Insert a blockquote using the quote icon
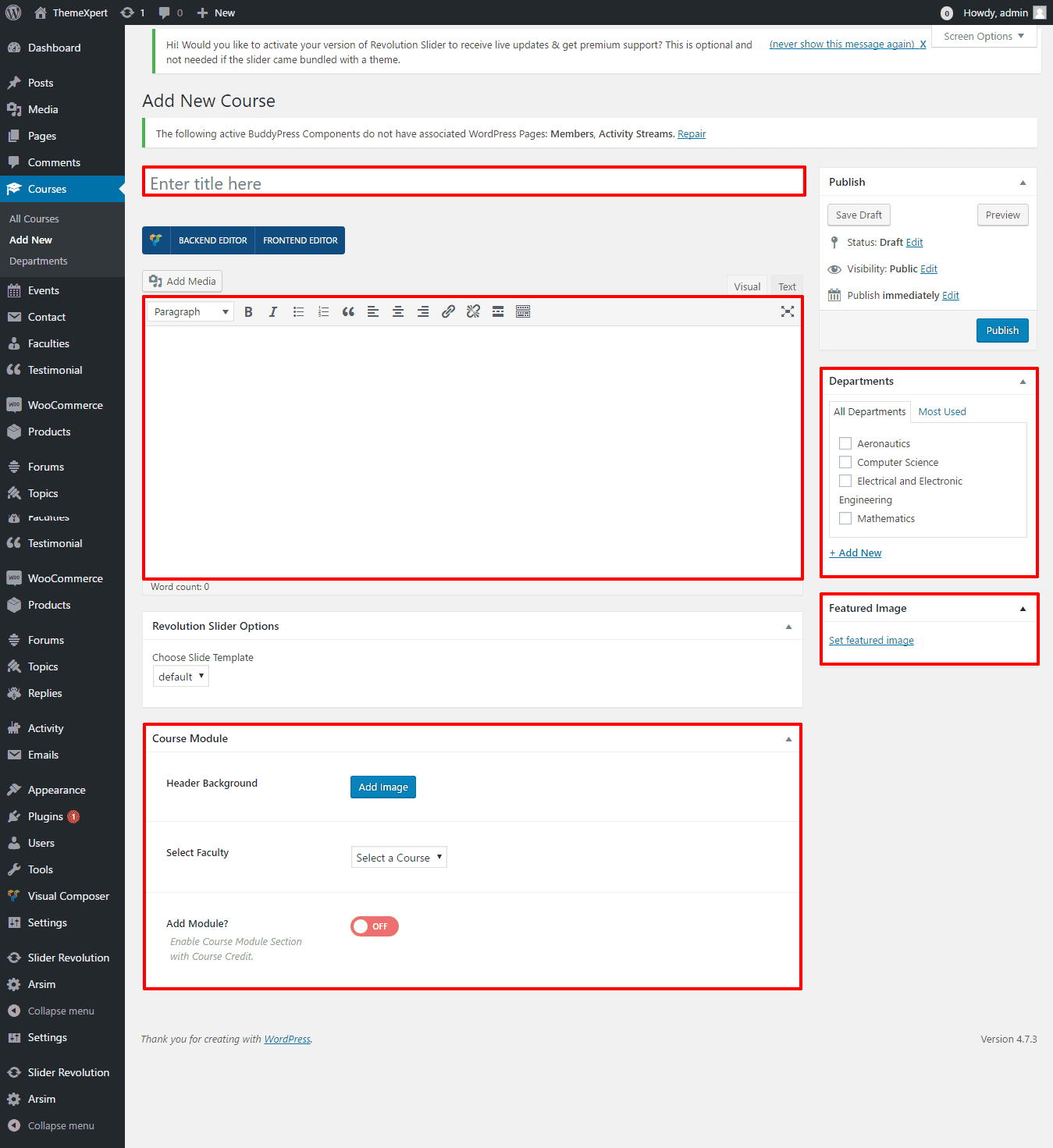The width and height of the screenshot is (1053, 1148). pos(348,312)
